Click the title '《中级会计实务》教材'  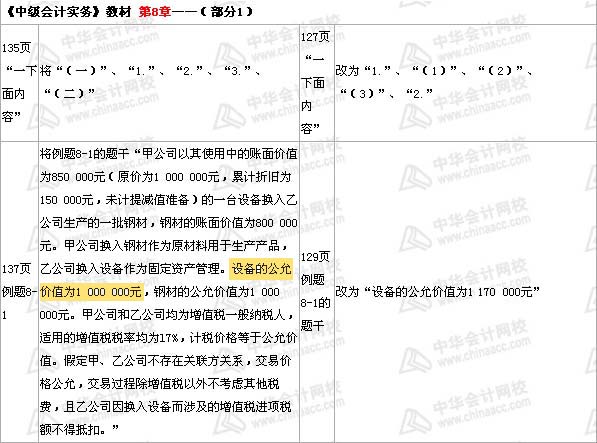pyautogui.click(x=69, y=11)
